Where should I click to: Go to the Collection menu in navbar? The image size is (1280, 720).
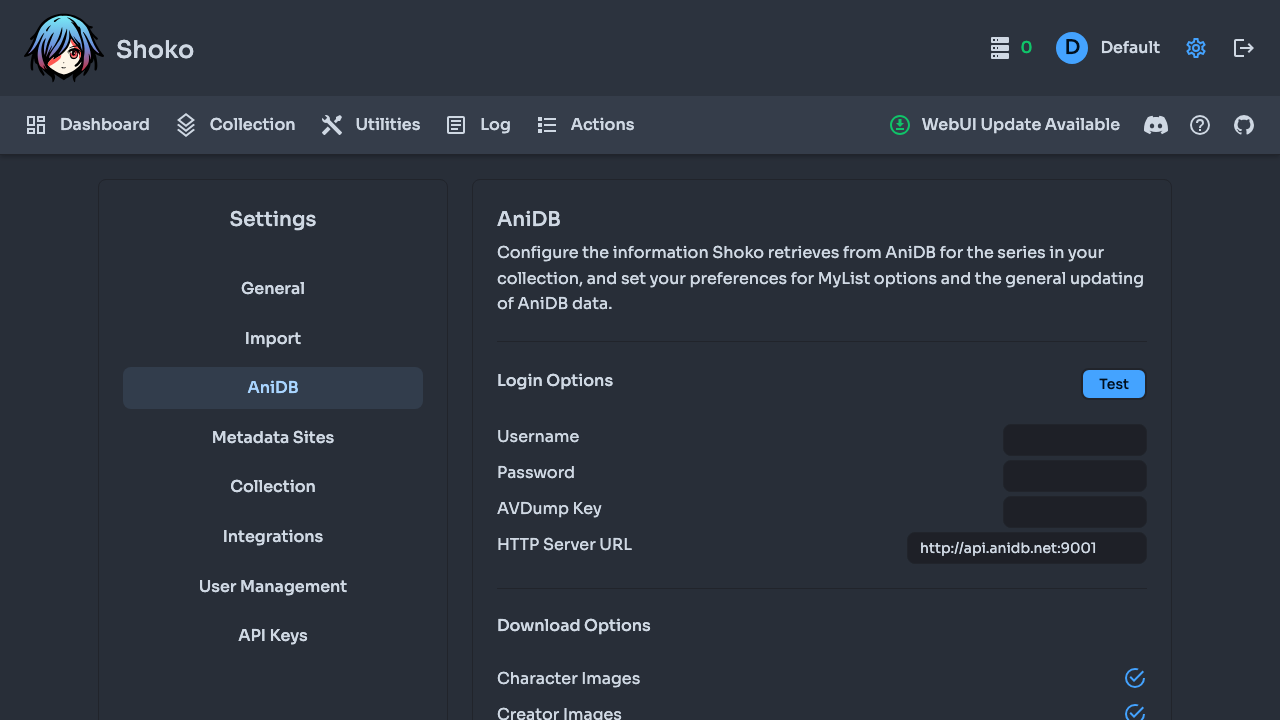[235, 125]
